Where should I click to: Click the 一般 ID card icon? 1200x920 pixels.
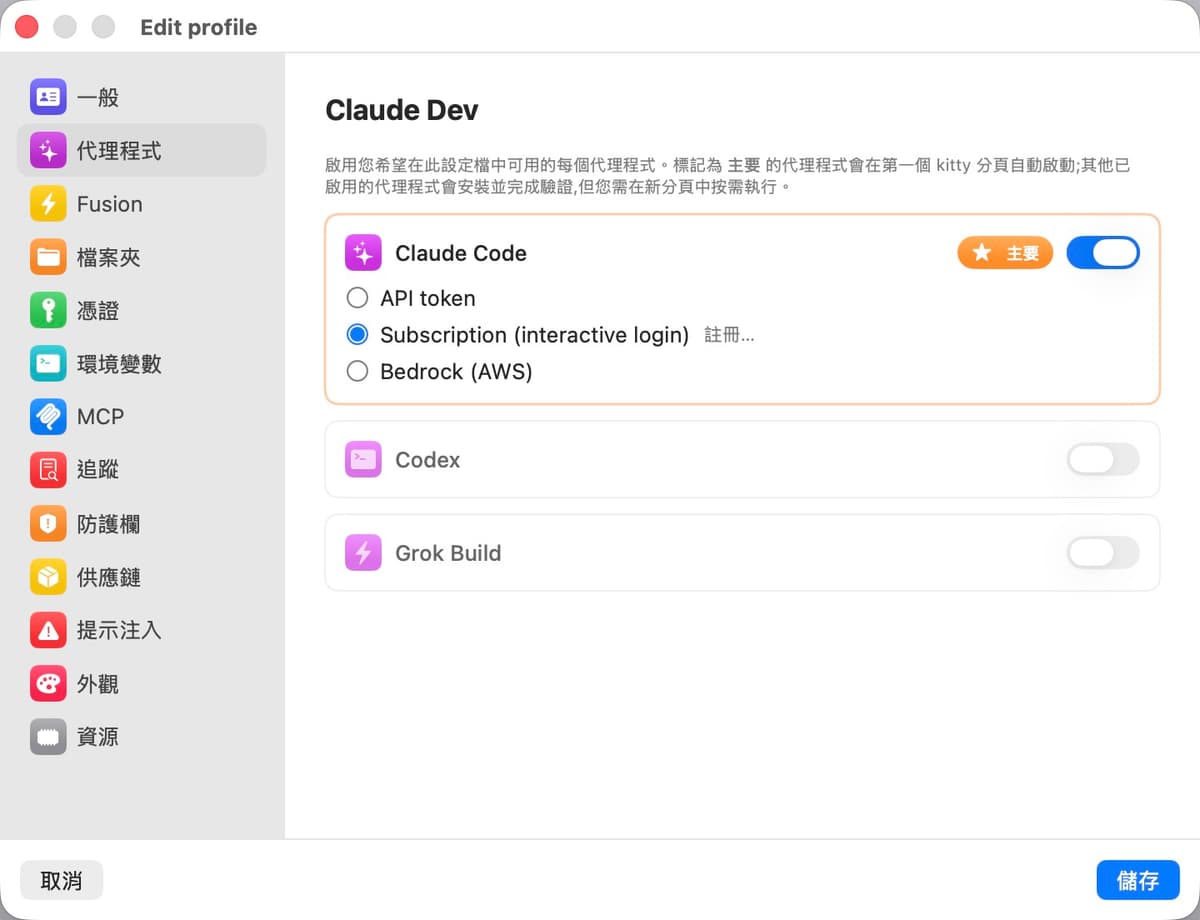pos(48,97)
